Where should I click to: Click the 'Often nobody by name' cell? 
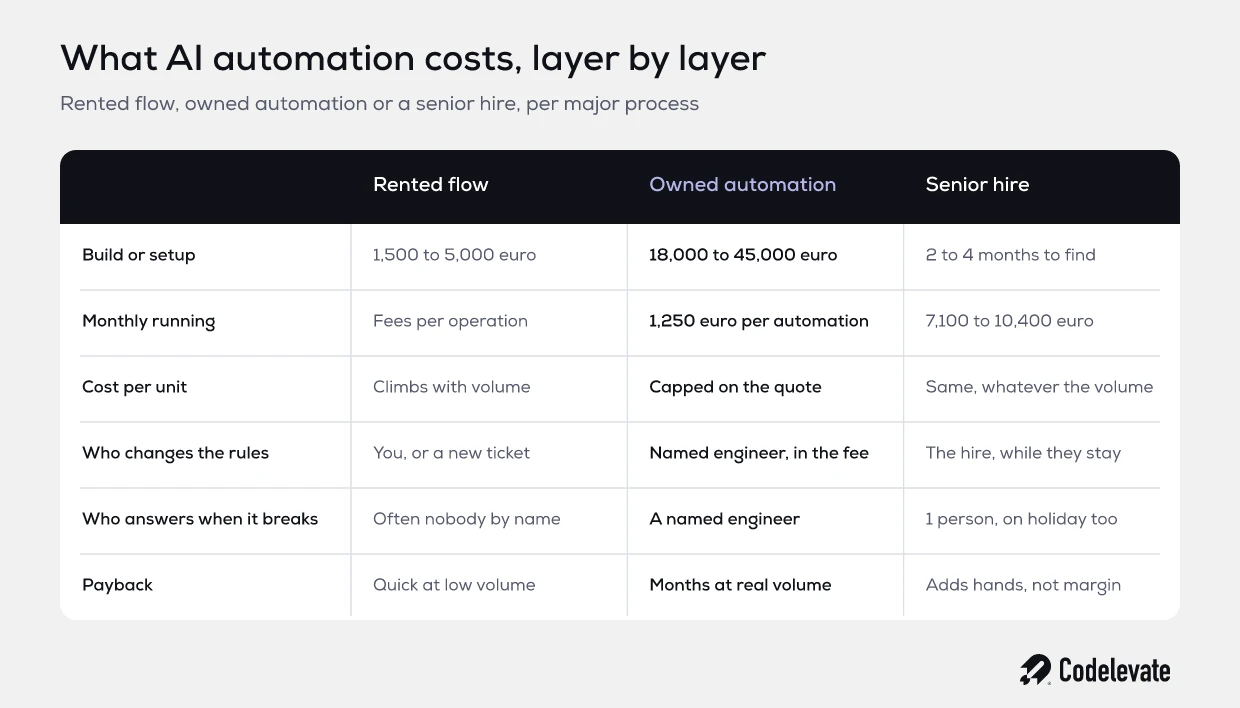(466, 519)
